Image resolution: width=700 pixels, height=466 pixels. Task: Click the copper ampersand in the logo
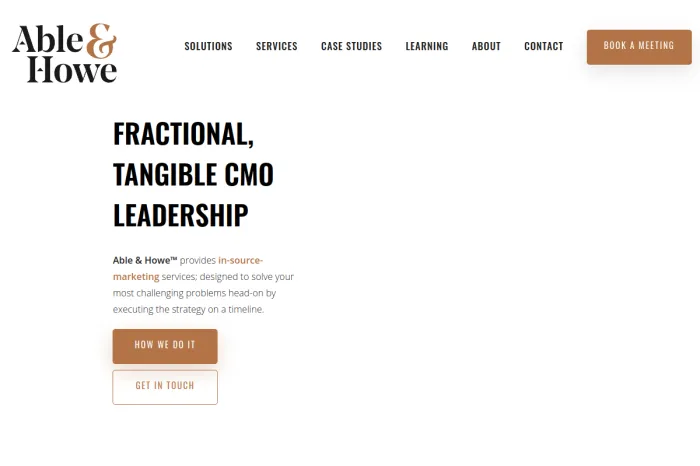coord(101,41)
